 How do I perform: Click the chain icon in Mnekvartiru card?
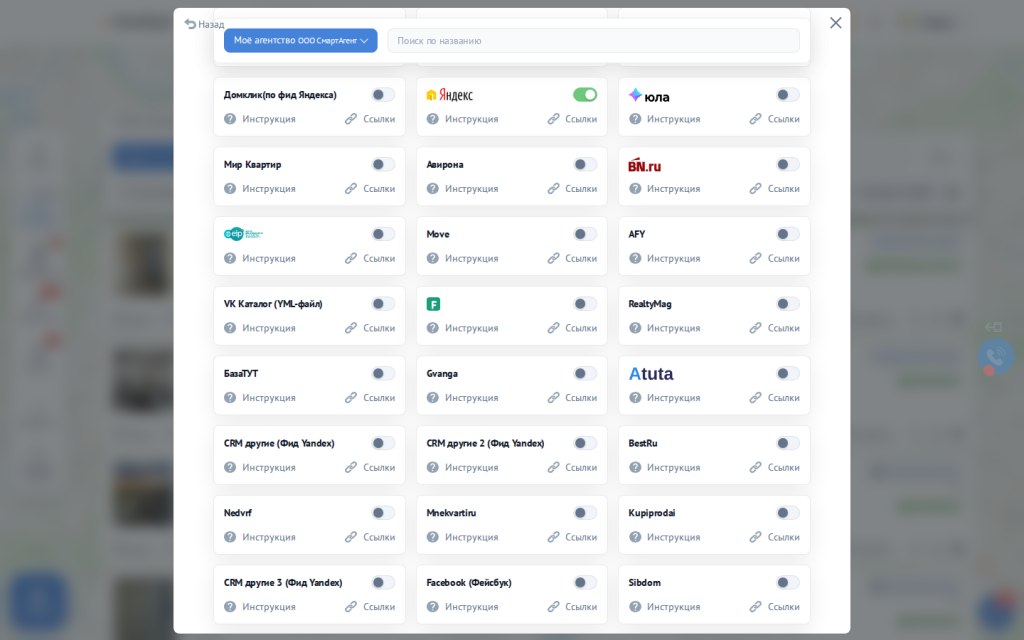(553, 537)
